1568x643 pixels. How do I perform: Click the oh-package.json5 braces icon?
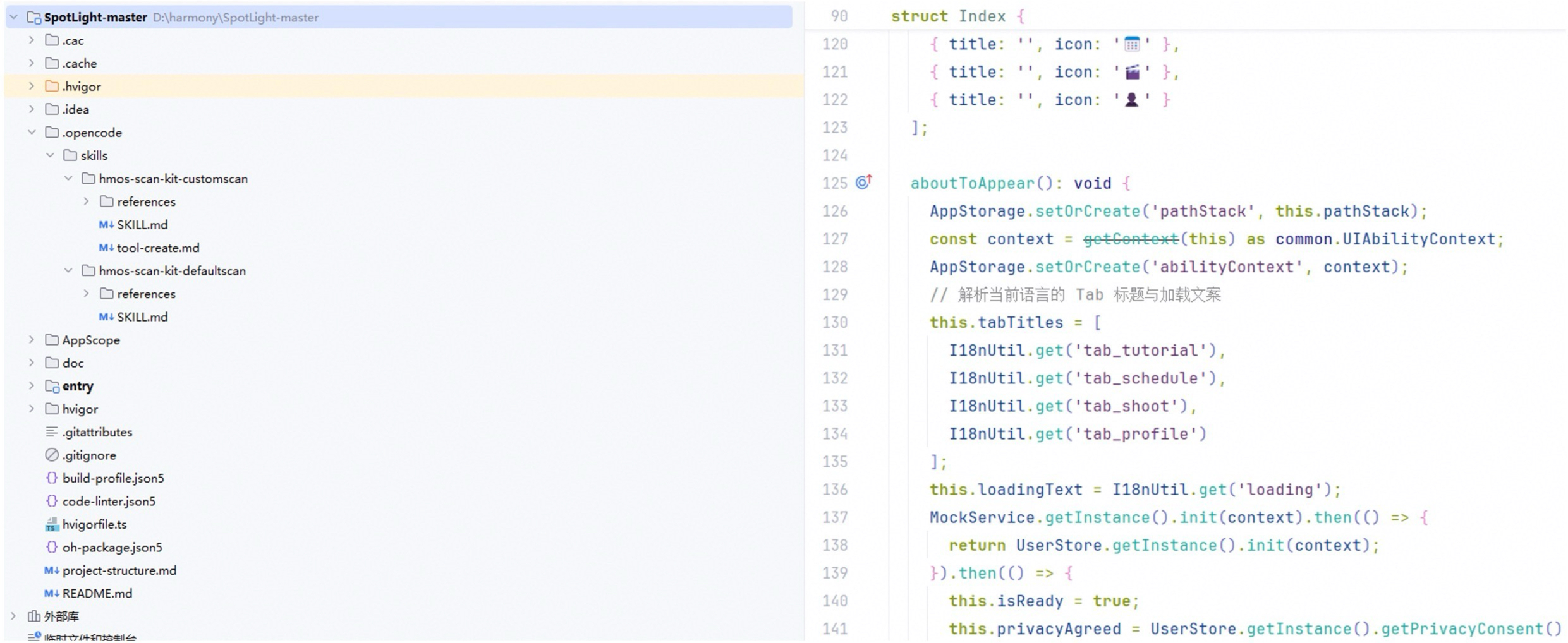pos(52,547)
